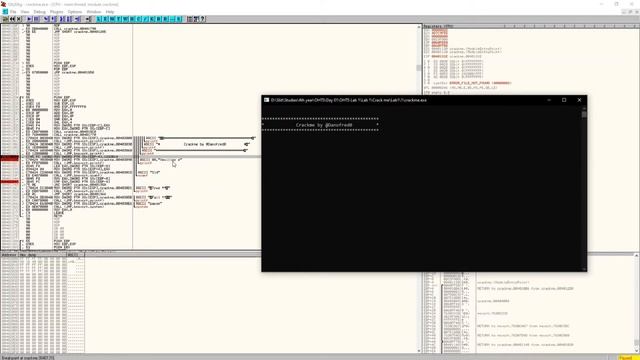Restart the program with the rewind icon
This screenshot has height=360, width=640.
tap(12, 19)
